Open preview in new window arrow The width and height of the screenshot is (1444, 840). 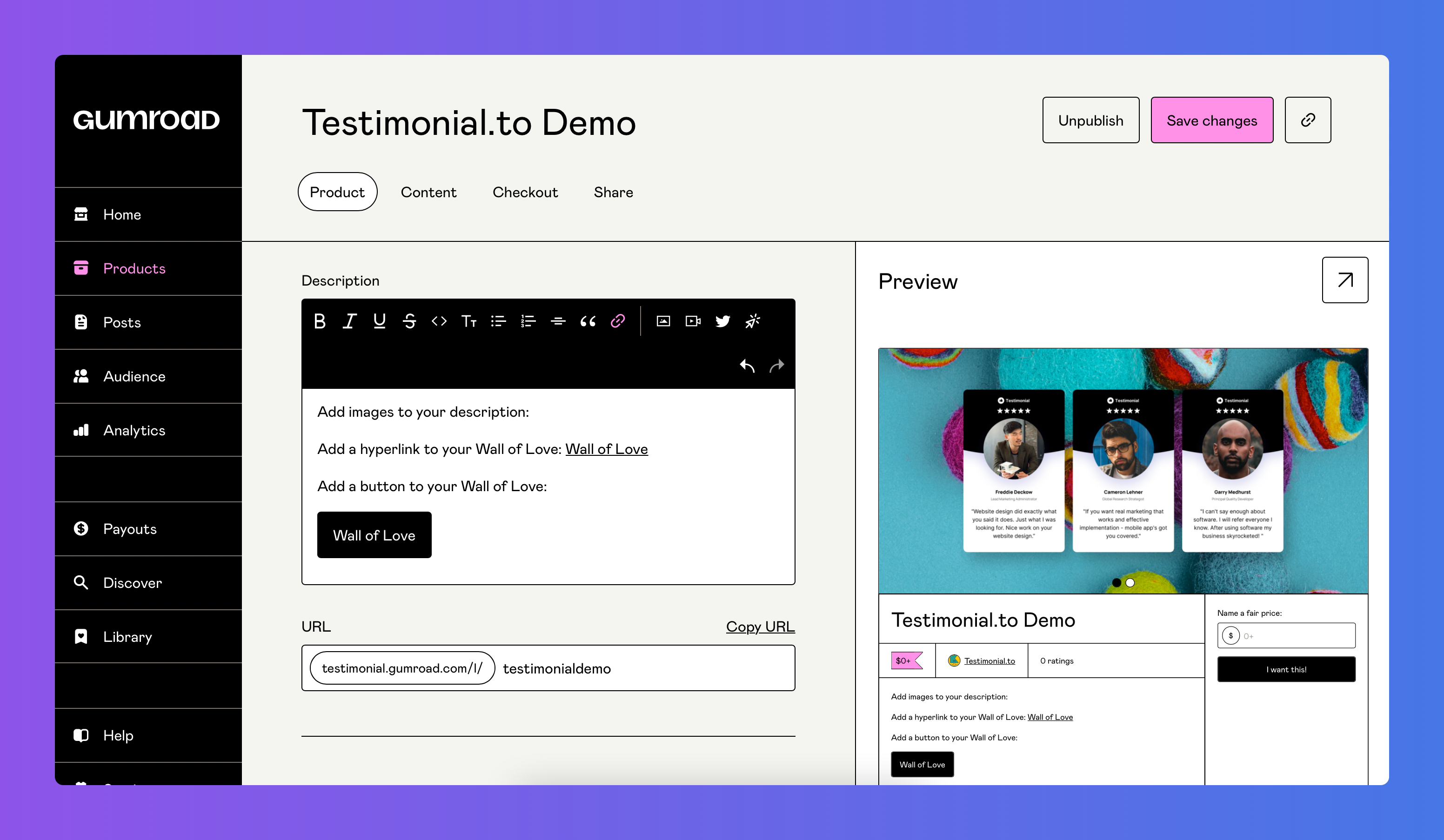click(x=1345, y=280)
